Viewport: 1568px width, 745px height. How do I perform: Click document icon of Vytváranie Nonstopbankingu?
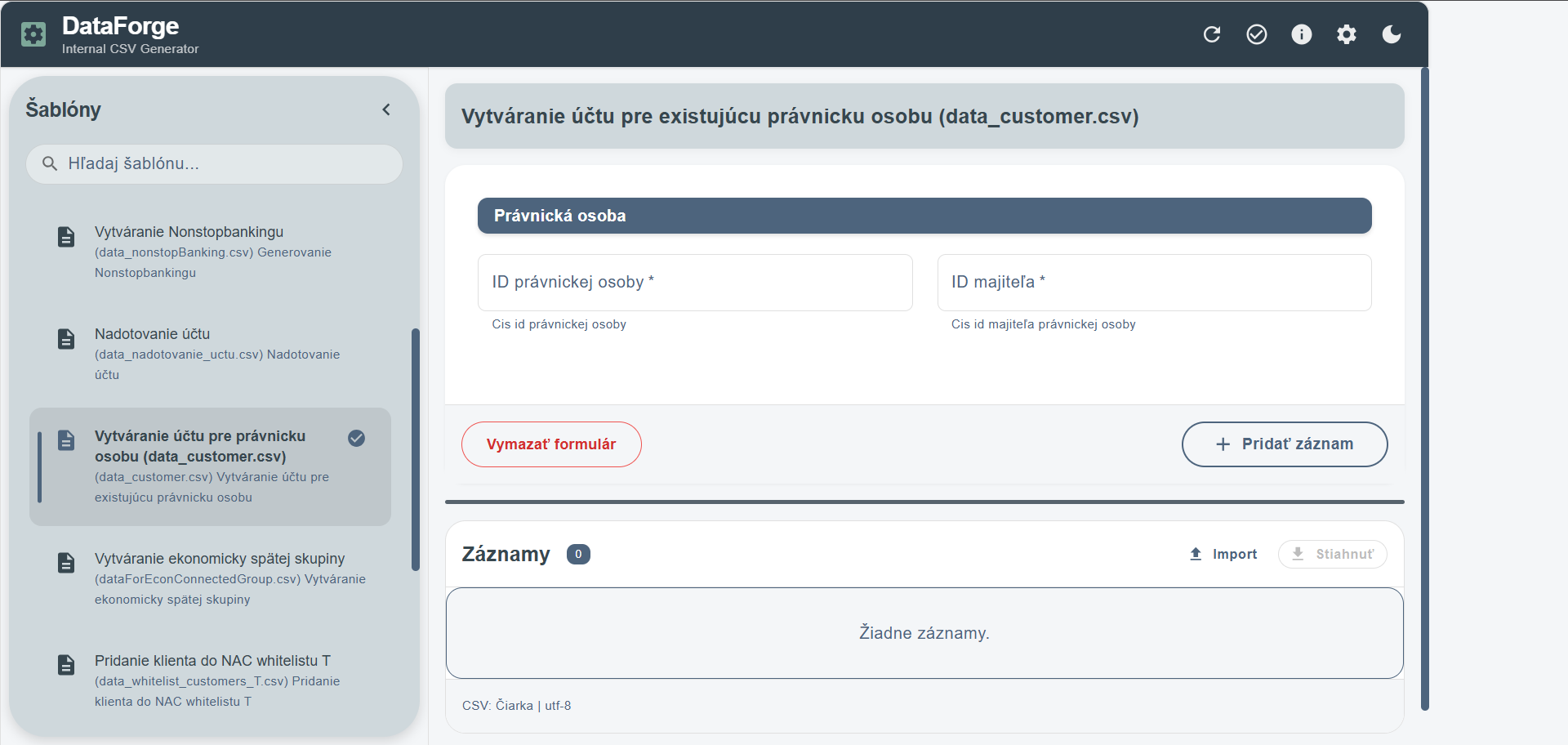click(x=66, y=237)
